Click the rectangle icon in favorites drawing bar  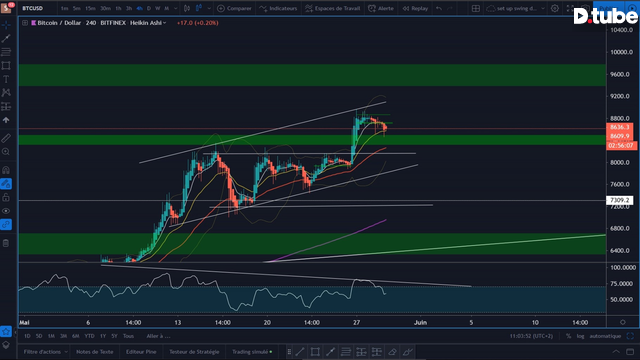click(315, 351)
